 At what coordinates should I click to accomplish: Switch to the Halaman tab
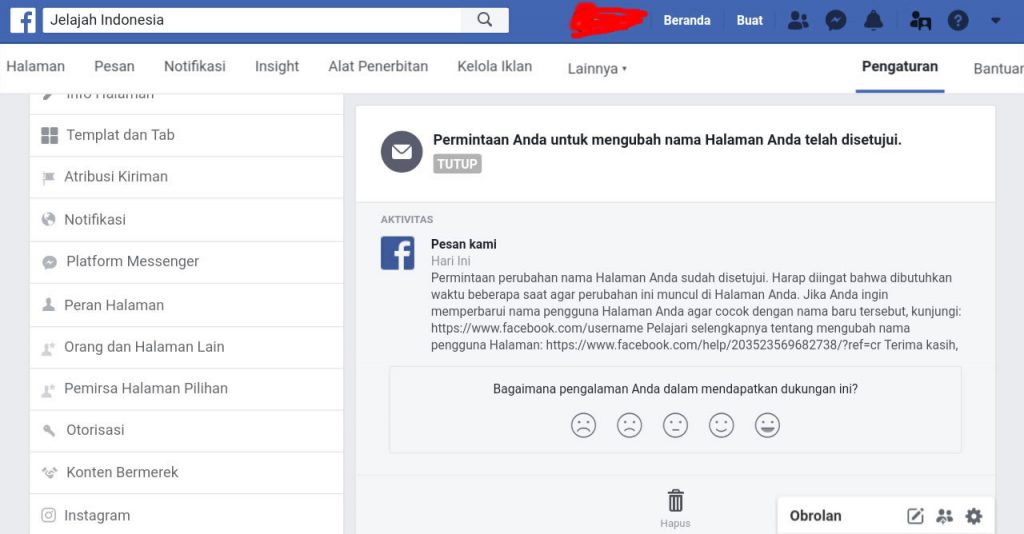35,66
